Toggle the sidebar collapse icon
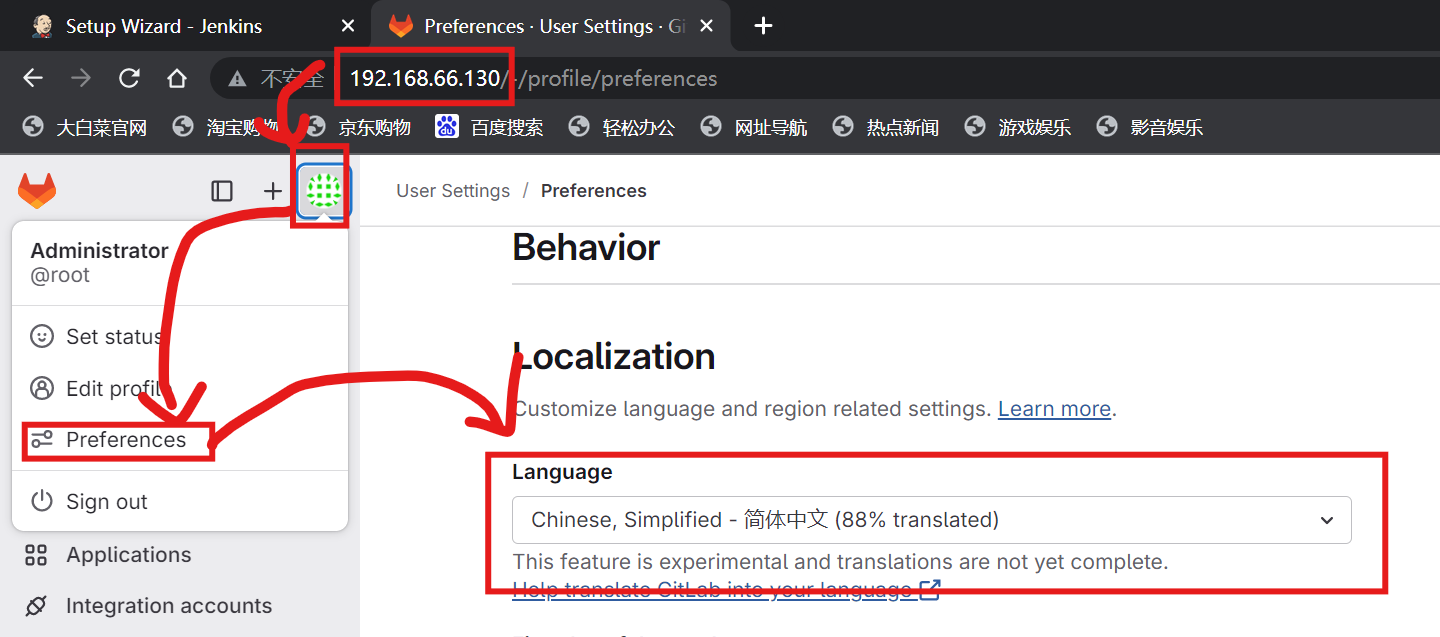This screenshot has width=1440, height=637. click(x=222, y=191)
